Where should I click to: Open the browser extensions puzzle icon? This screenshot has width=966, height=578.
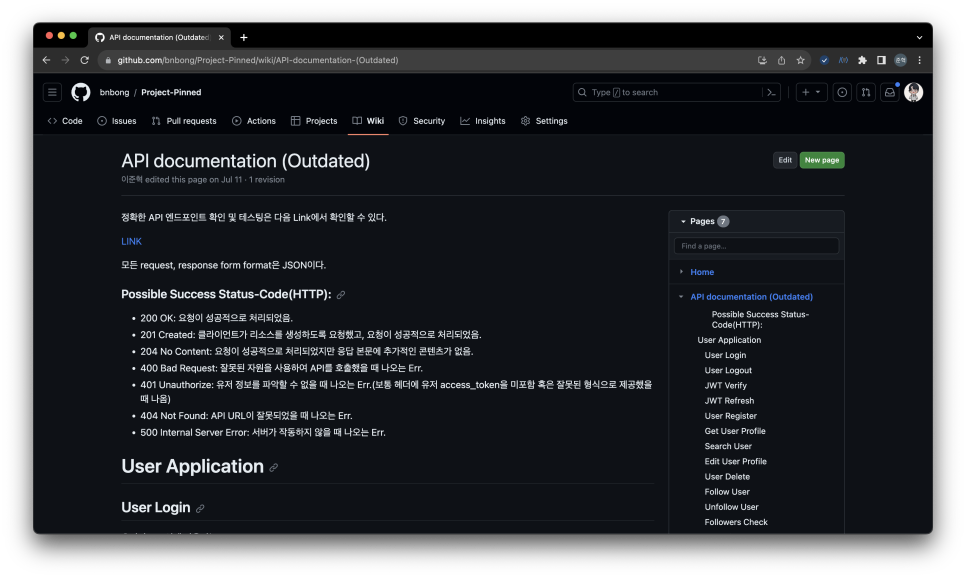pos(862,60)
